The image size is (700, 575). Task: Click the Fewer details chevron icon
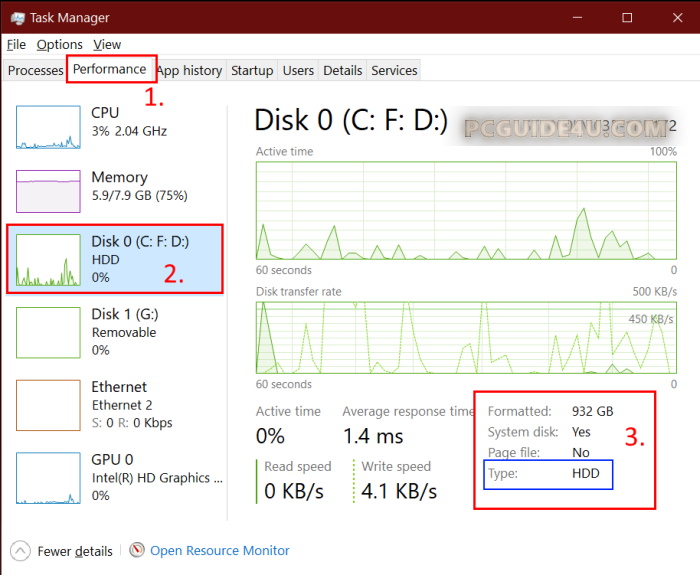click(20, 550)
